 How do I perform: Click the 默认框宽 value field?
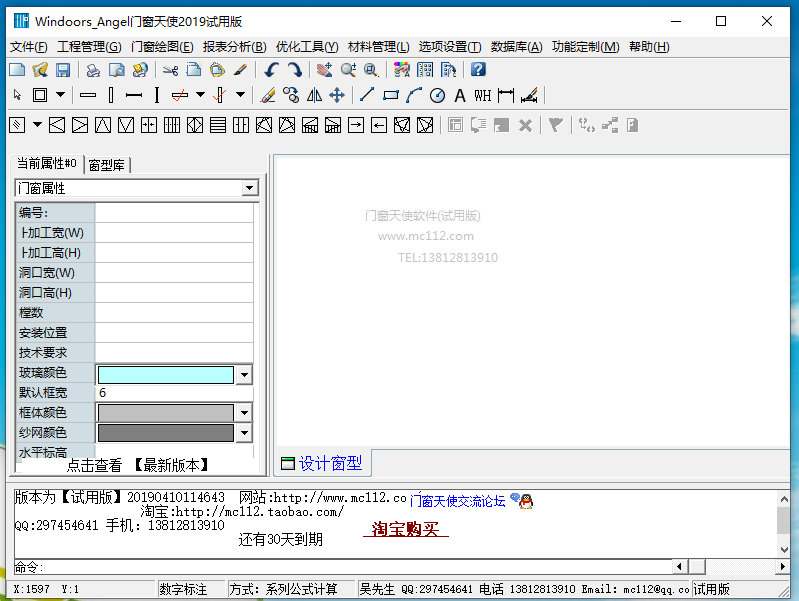tap(174, 393)
